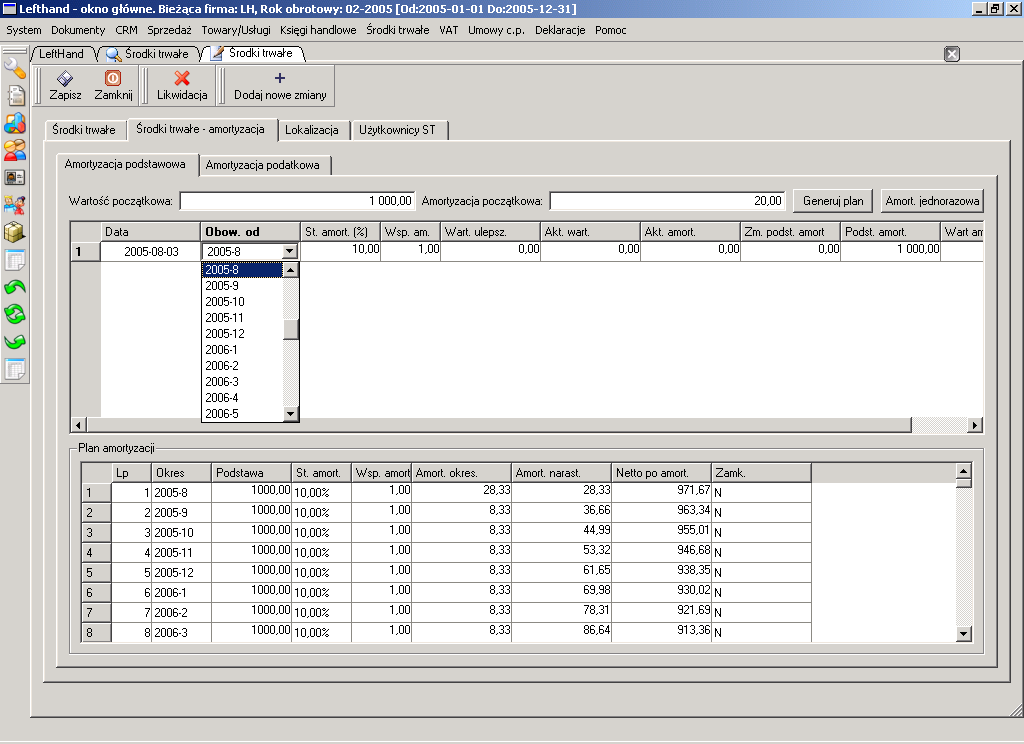Click the Zamknij toolbar button
The height and width of the screenshot is (744, 1024).
tap(113, 86)
